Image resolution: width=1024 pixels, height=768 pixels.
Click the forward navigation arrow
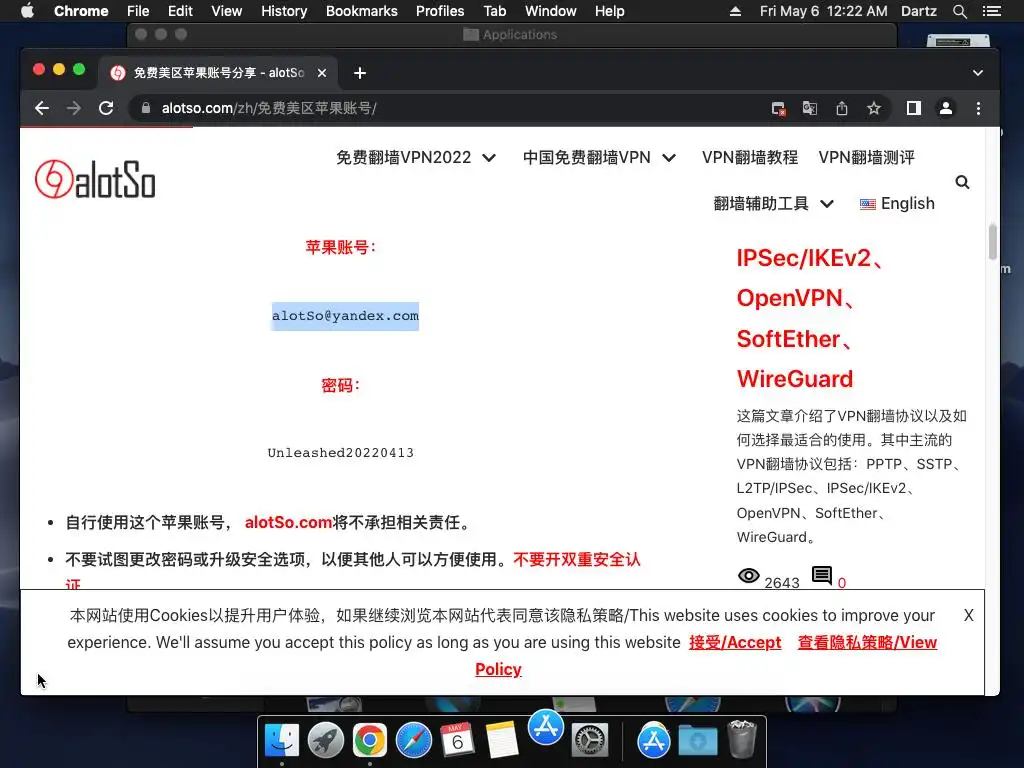(x=74, y=108)
